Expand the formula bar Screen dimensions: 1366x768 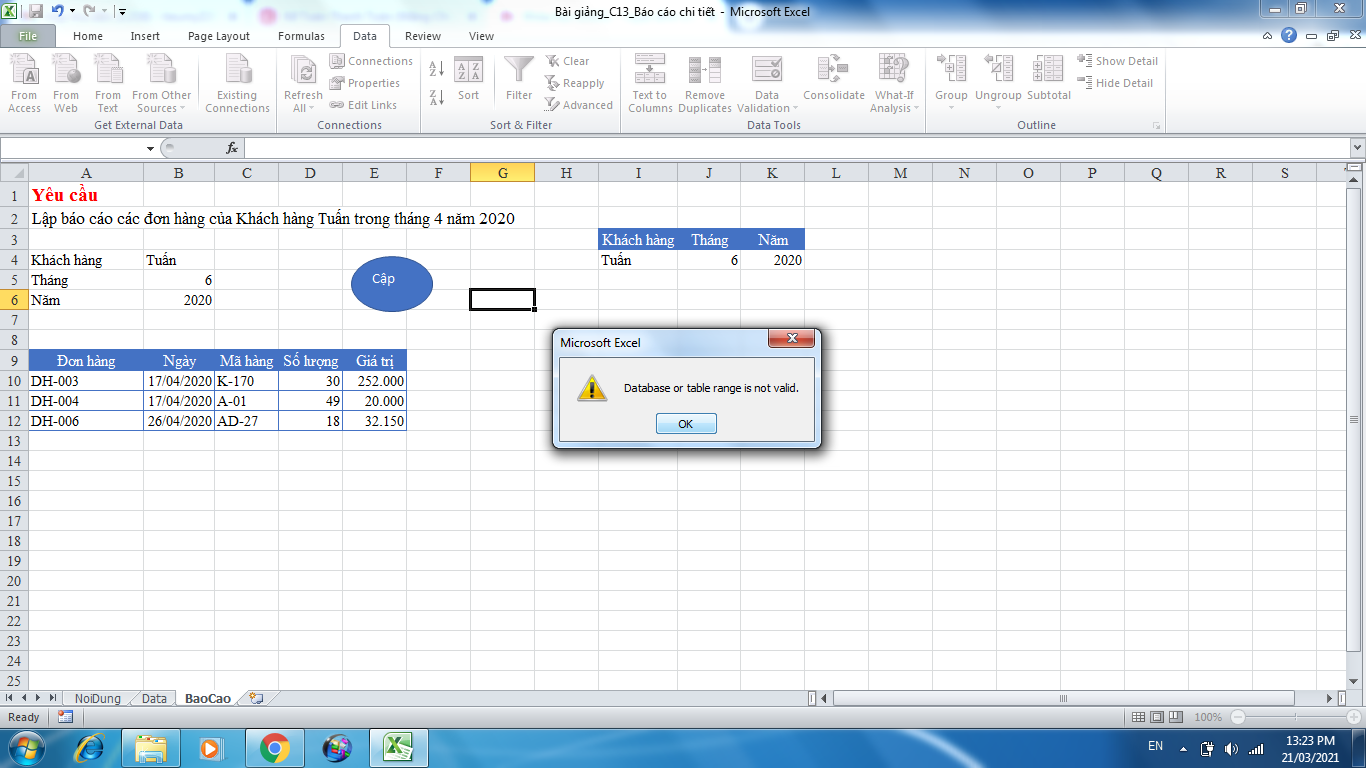tap(1357, 148)
